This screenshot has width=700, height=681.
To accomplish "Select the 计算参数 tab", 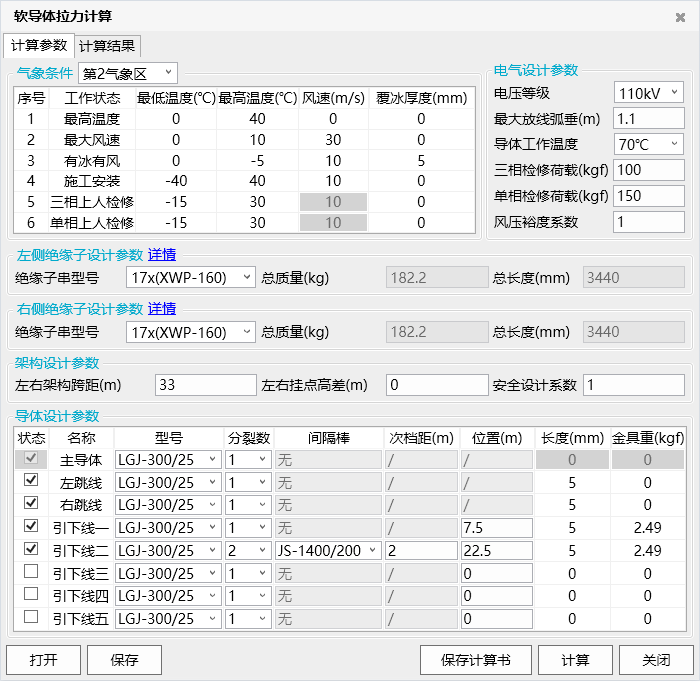I will [39, 46].
